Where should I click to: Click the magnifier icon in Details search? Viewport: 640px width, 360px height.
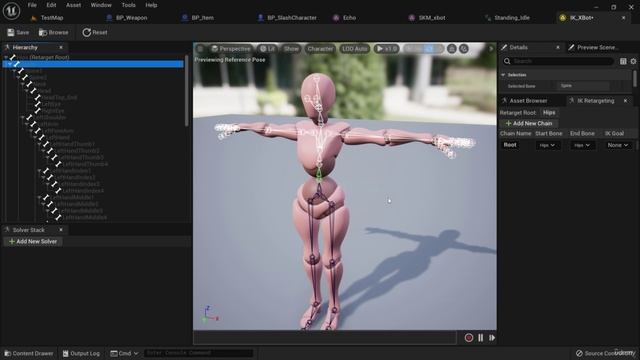coord(507,61)
